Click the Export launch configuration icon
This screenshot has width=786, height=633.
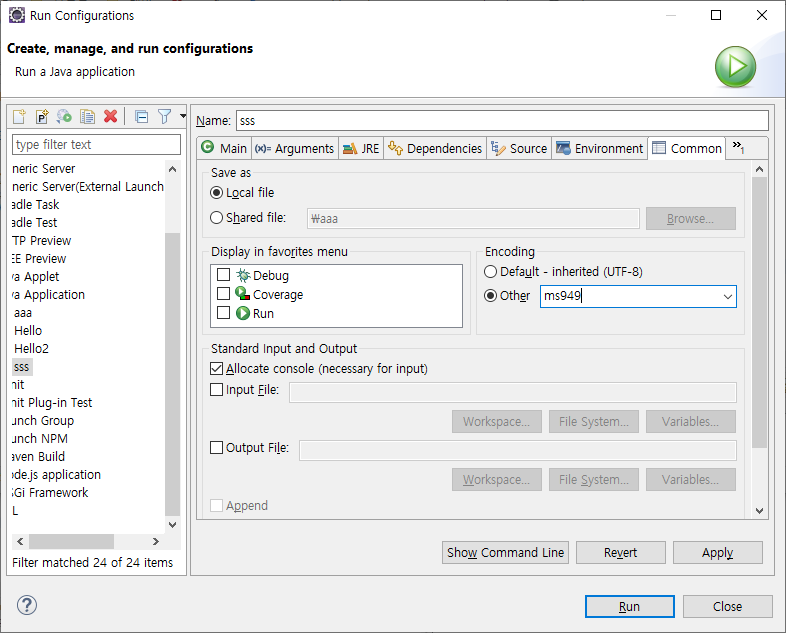coord(64,117)
